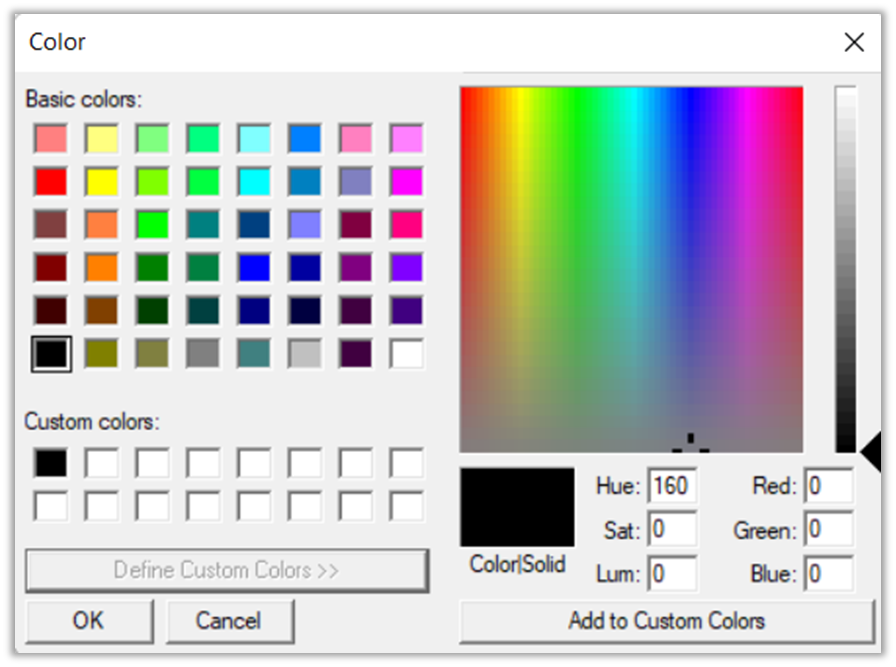
Task: Select the white swatch in Basic colors
Action: [406, 353]
